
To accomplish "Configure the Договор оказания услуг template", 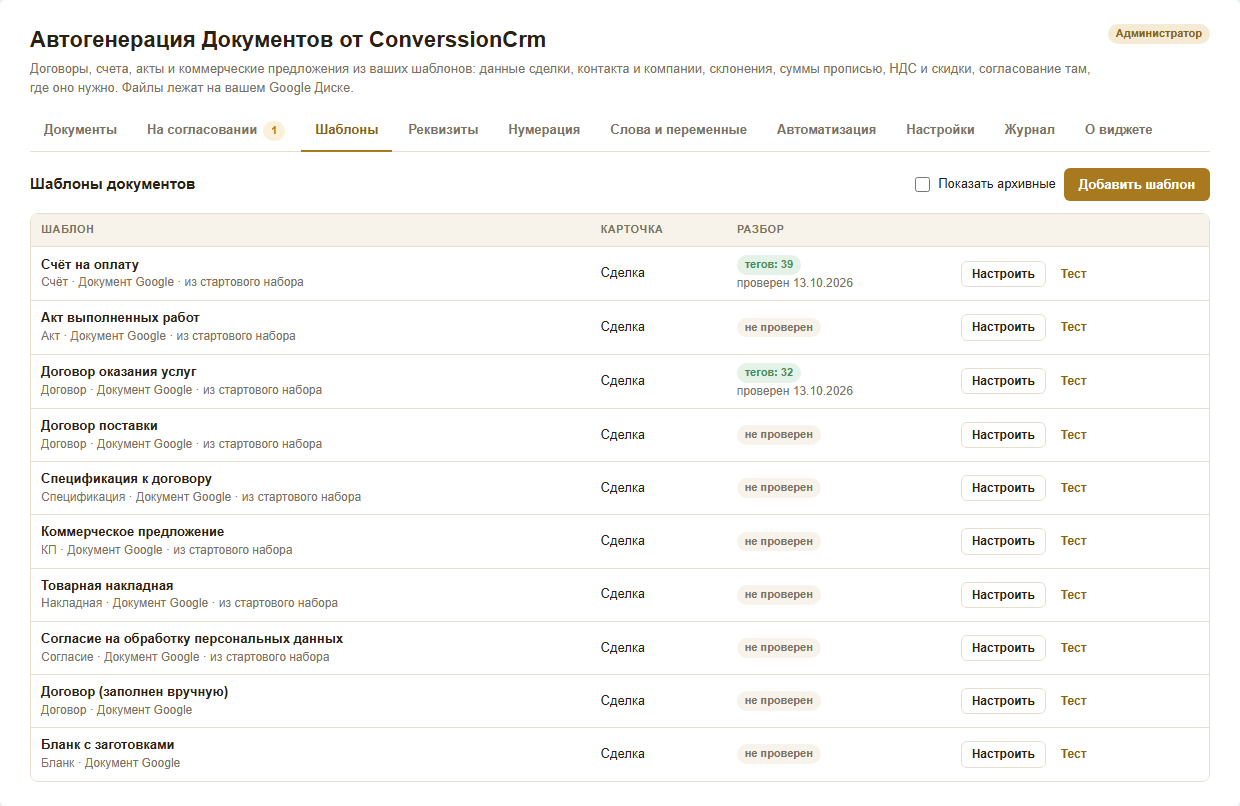I will (x=1003, y=381).
